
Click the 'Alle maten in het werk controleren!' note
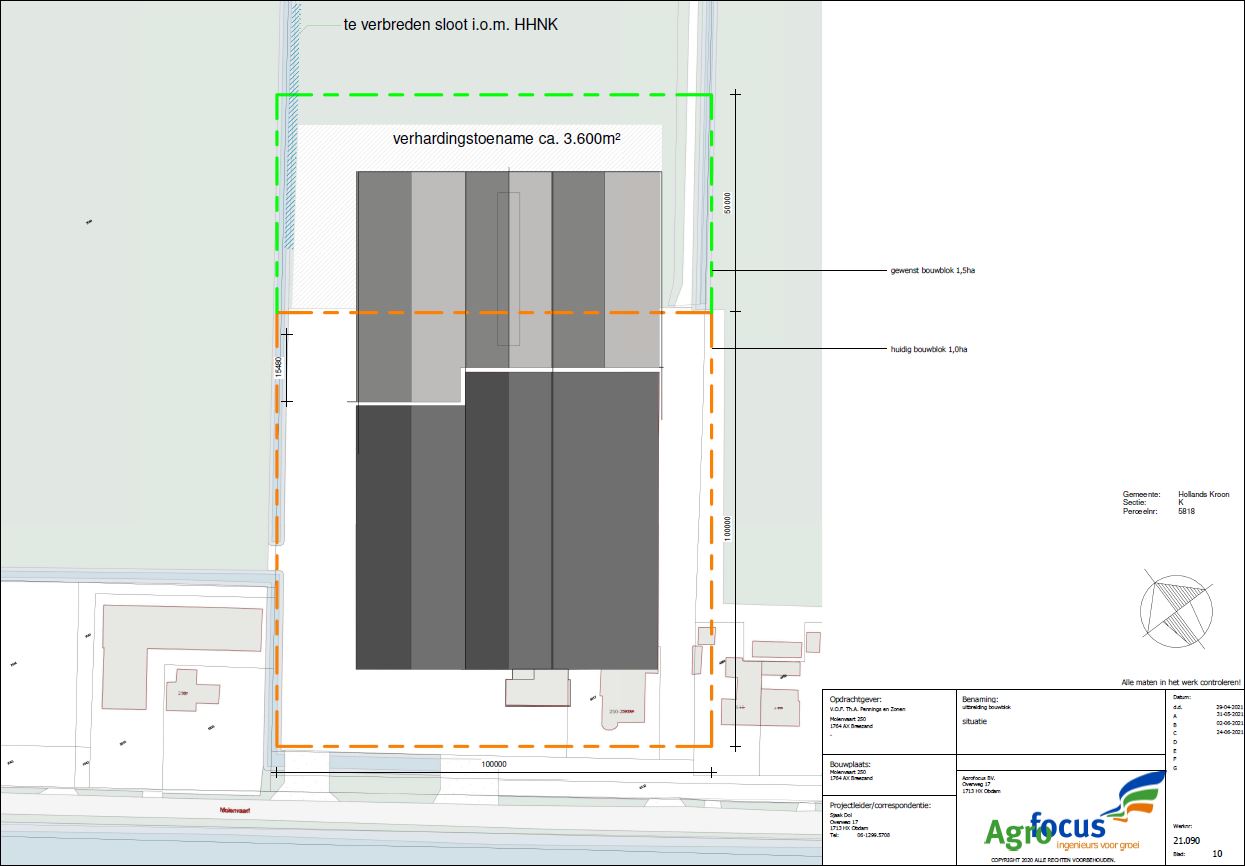(x=1181, y=682)
